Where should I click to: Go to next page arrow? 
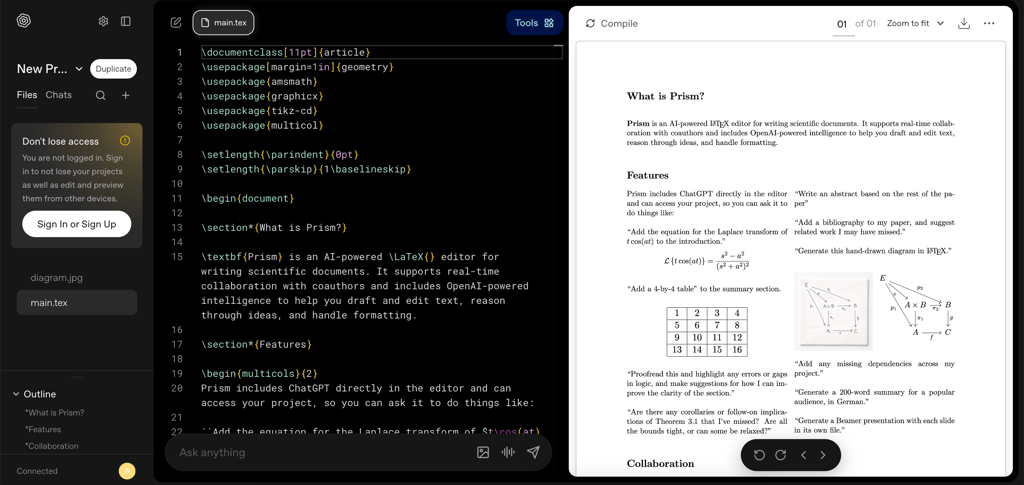(x=823, y=455)
